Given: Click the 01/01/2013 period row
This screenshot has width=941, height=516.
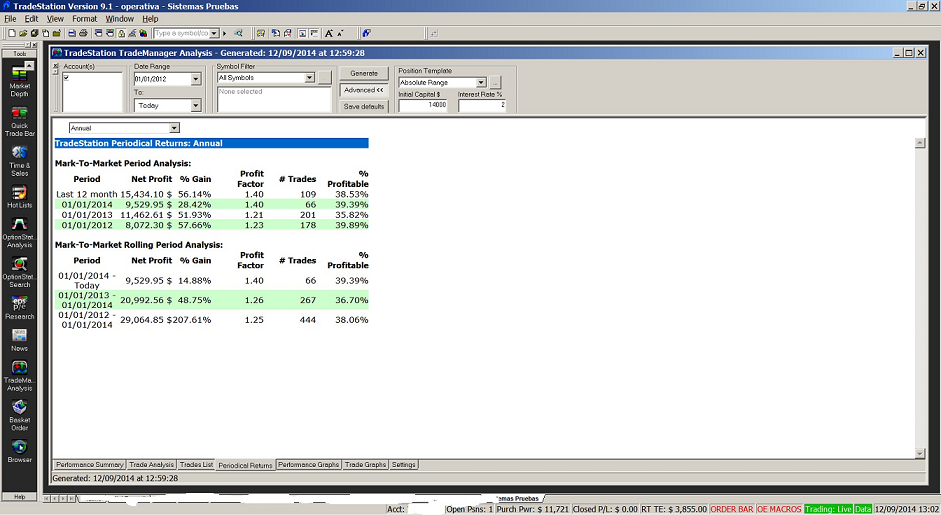Looking at the screenshot, I should (211, 215).
